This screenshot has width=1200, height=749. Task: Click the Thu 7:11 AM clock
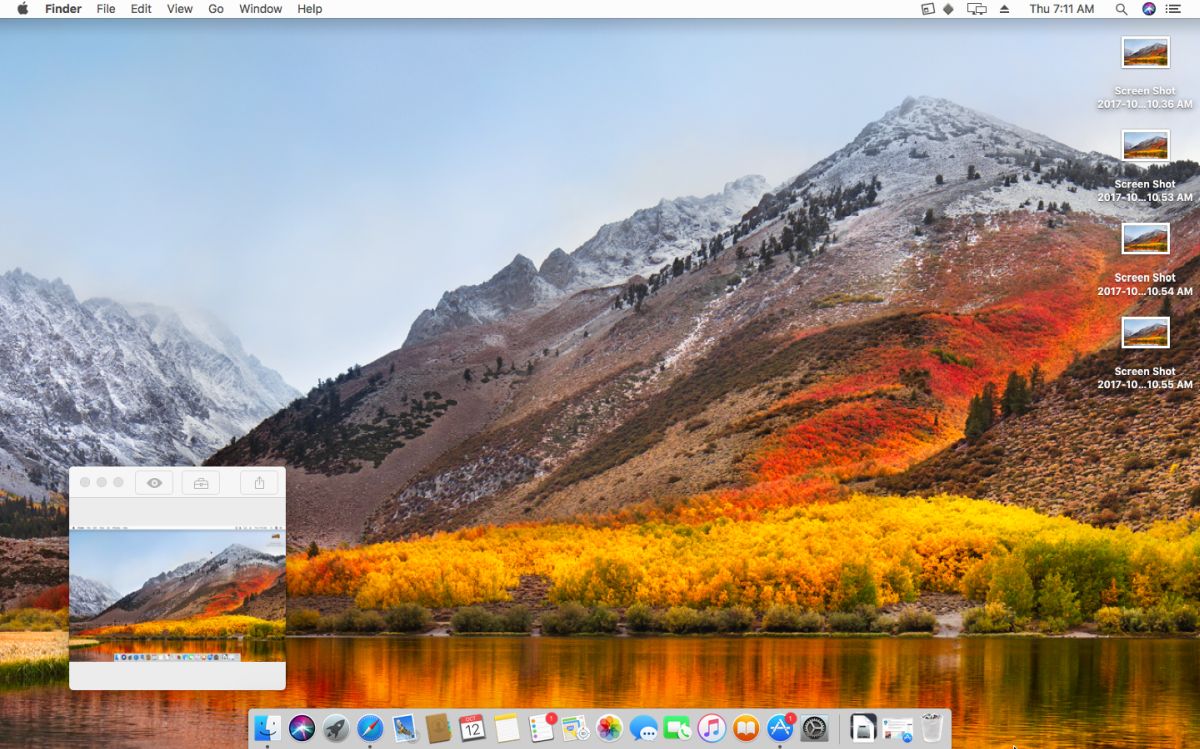click(1062, 9)
